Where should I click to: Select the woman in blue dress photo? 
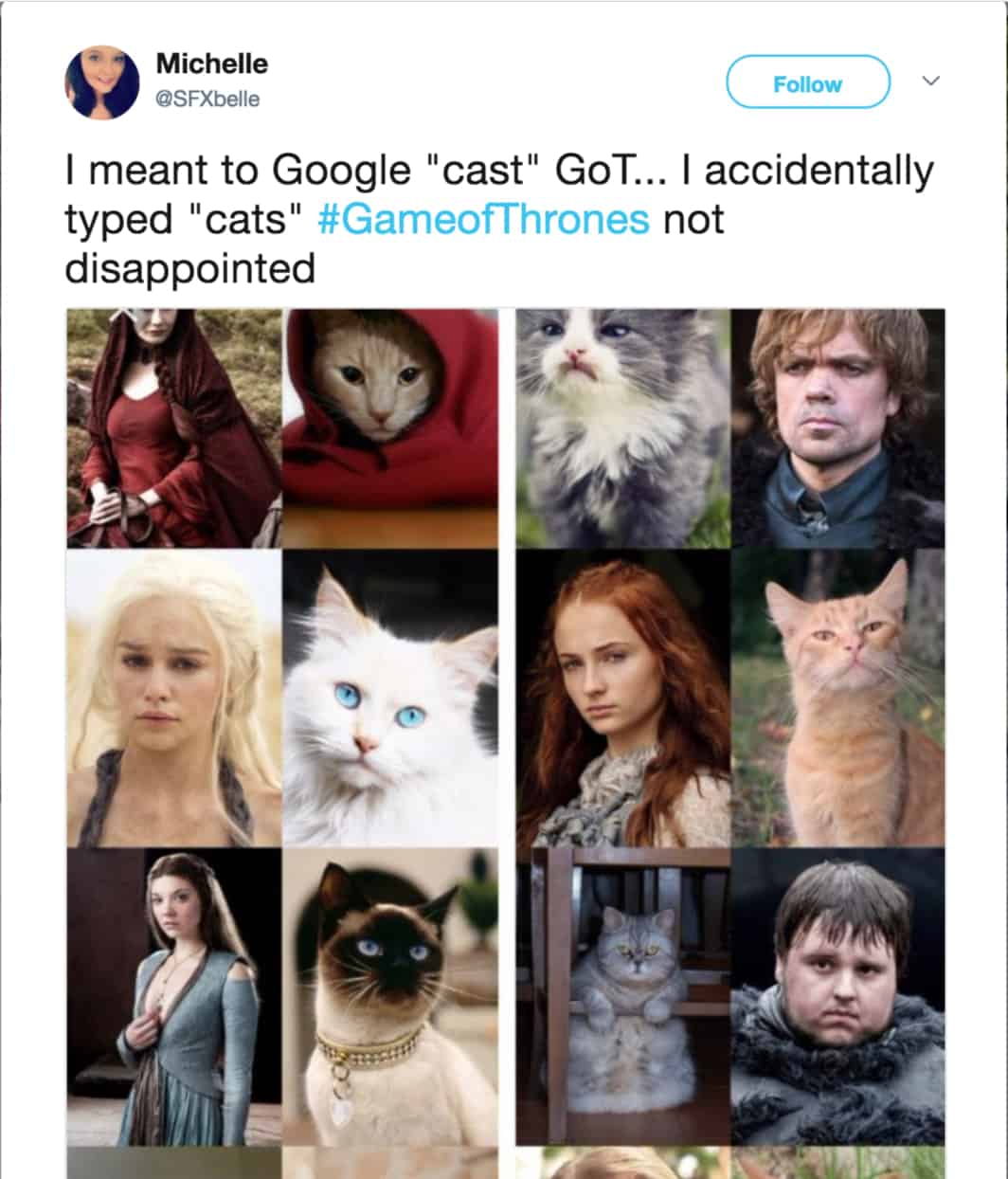pos(174,996)
